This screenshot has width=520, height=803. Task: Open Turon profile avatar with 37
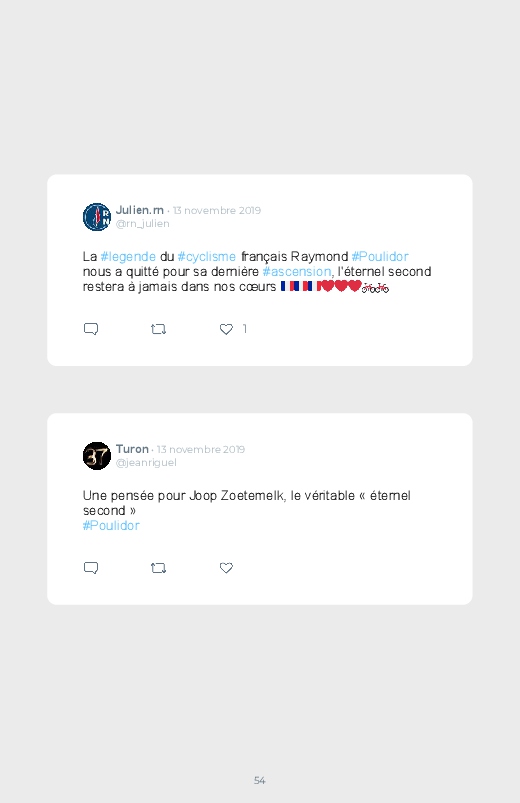(97, 456)
